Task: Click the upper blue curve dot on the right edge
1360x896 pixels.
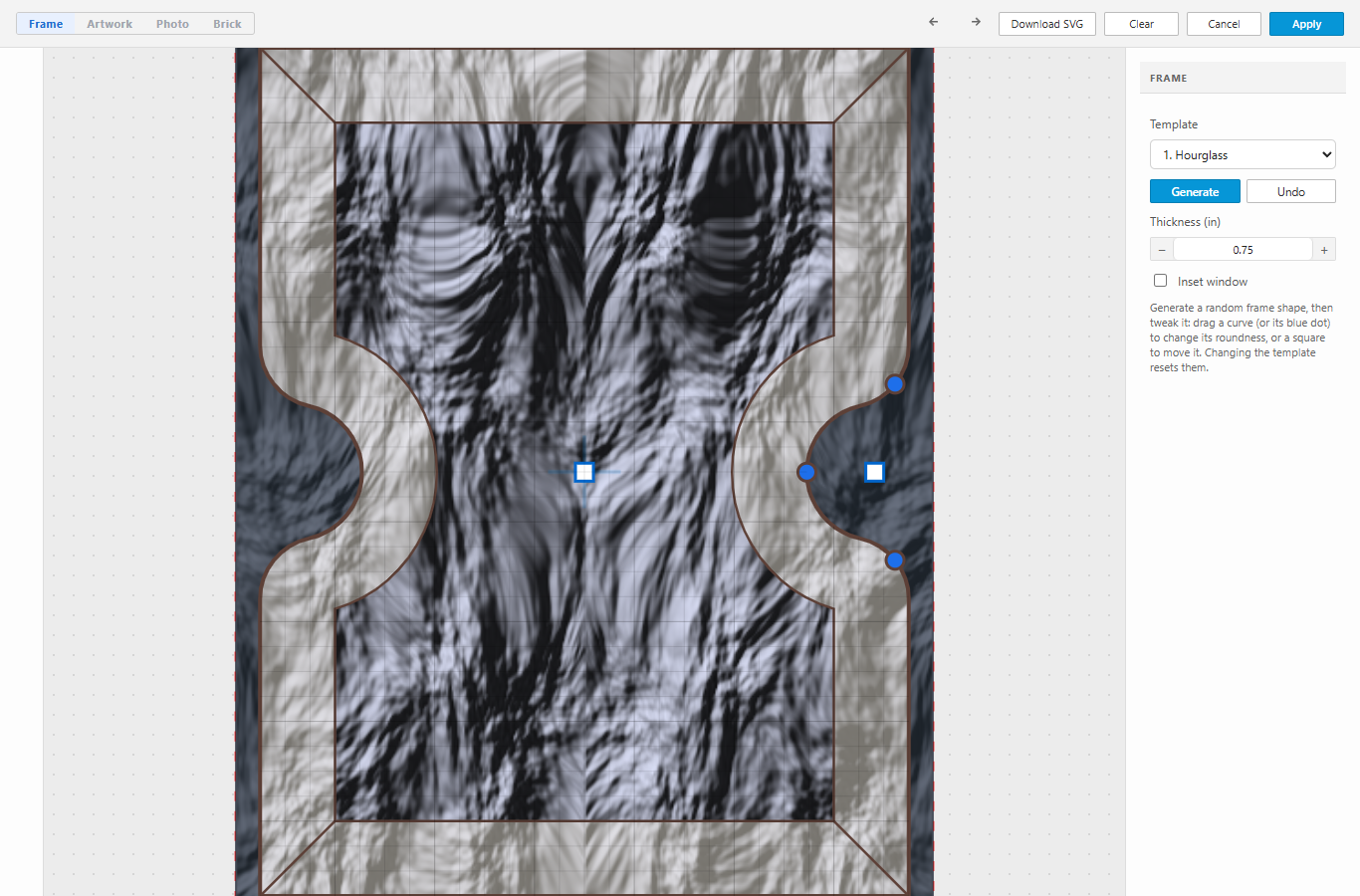Action: [895, 383]
